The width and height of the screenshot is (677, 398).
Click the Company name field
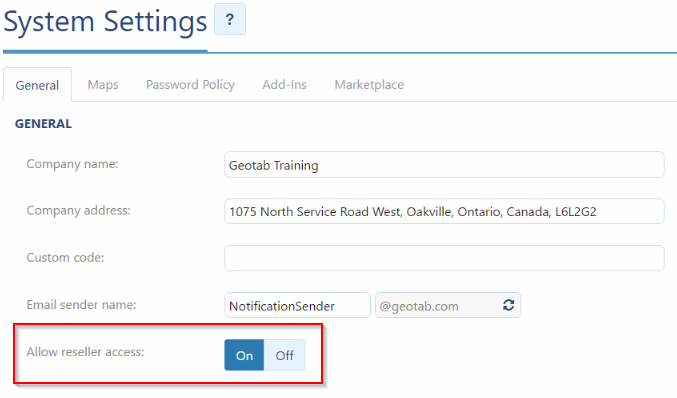point(444,164)
